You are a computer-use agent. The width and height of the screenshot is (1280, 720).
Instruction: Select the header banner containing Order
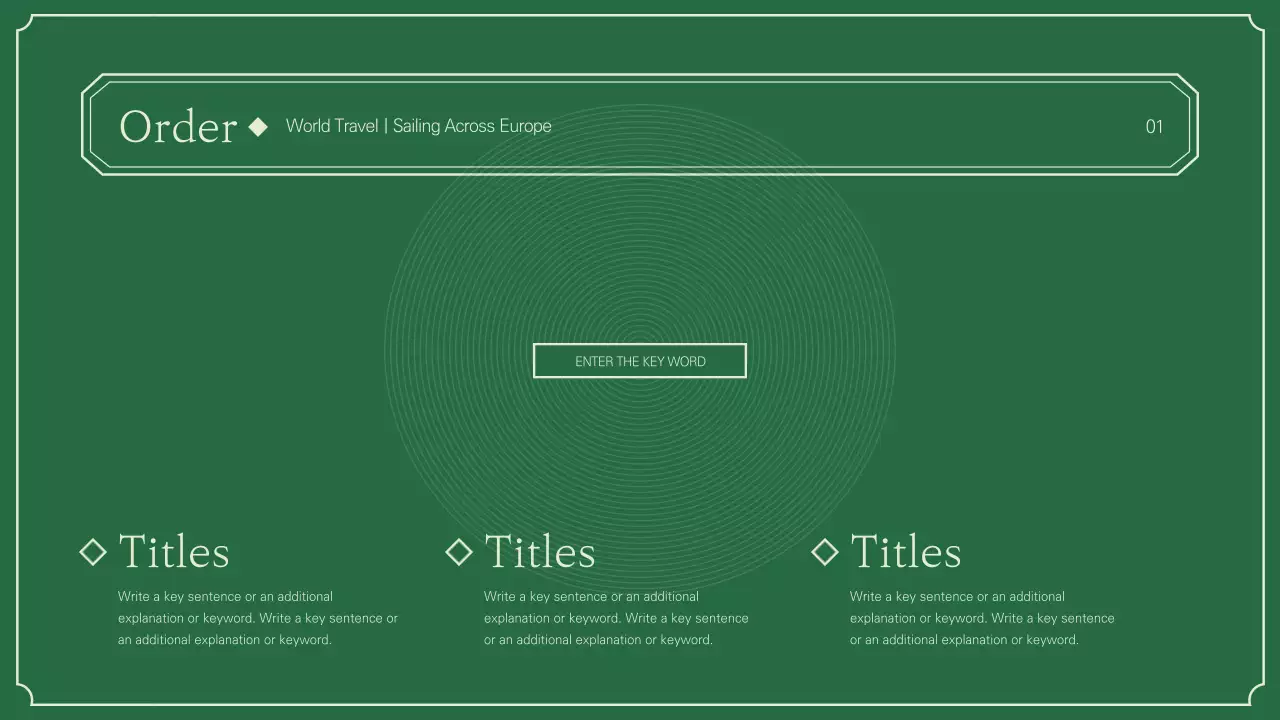(640, 123)
